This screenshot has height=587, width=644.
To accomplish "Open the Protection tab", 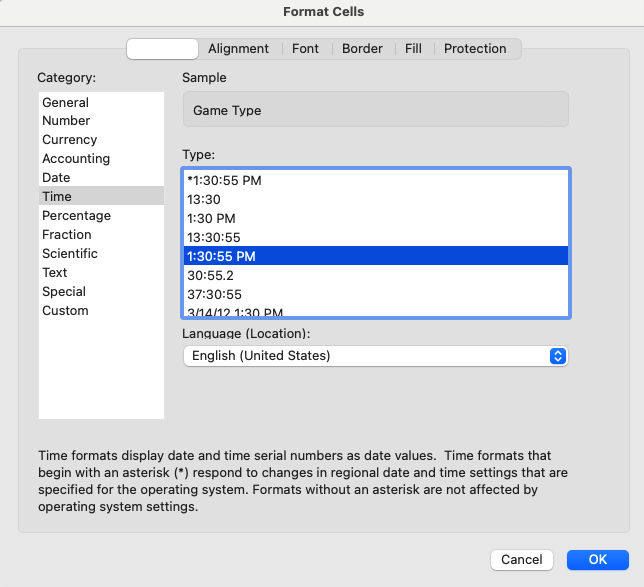I will click(475, 49).
